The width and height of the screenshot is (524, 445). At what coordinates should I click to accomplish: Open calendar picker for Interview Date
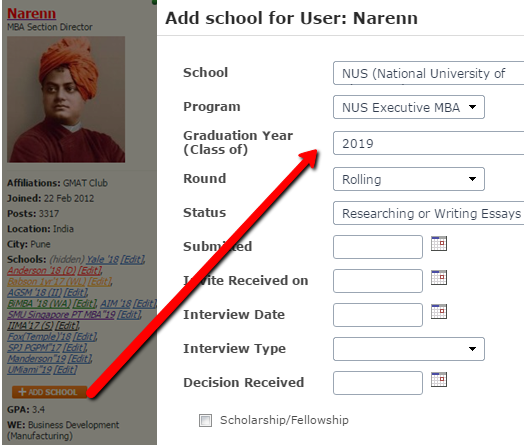439,312
